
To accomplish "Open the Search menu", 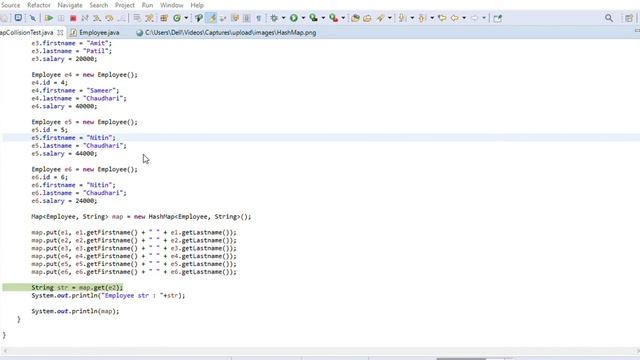I will [99, 5].
